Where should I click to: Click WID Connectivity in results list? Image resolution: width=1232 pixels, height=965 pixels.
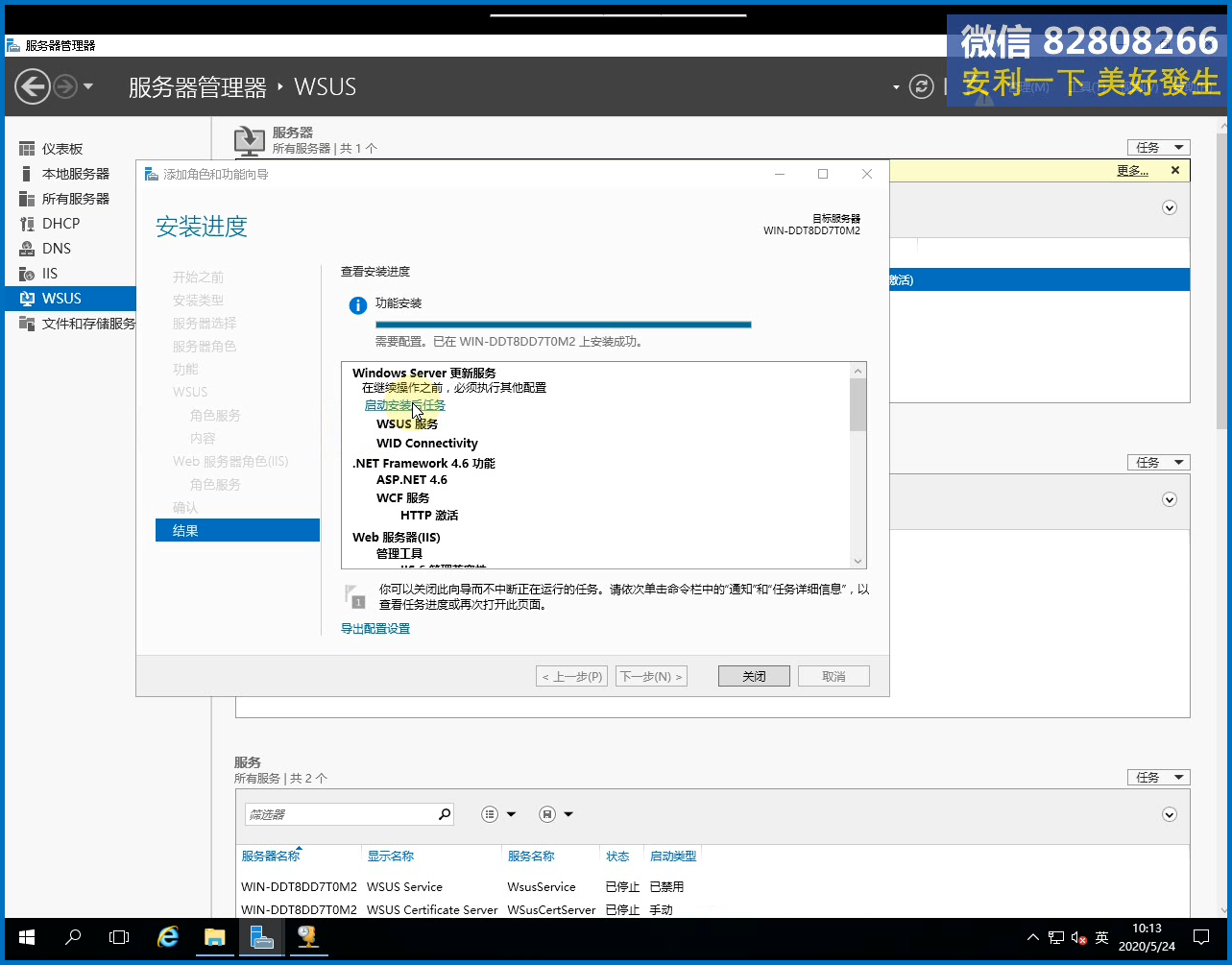426,443
